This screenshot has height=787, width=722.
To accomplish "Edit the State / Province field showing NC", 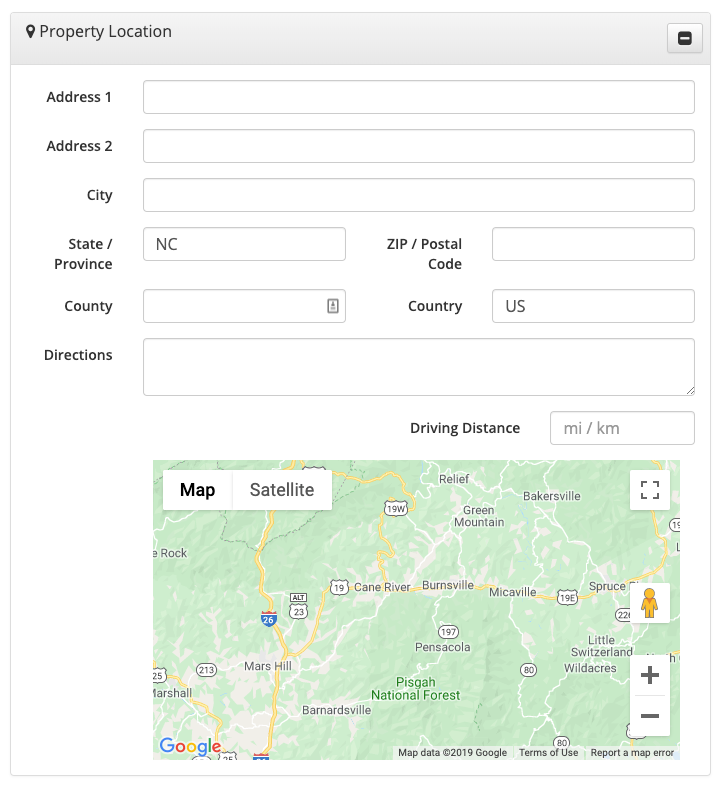I will pyautogui.click(x=244, y=244).
